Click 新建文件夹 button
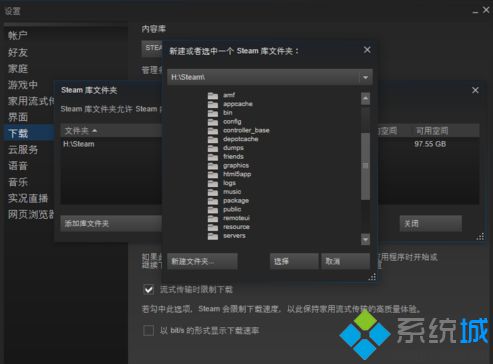The image size is (493, 364). pyautogui.click(x=202, y=261)
